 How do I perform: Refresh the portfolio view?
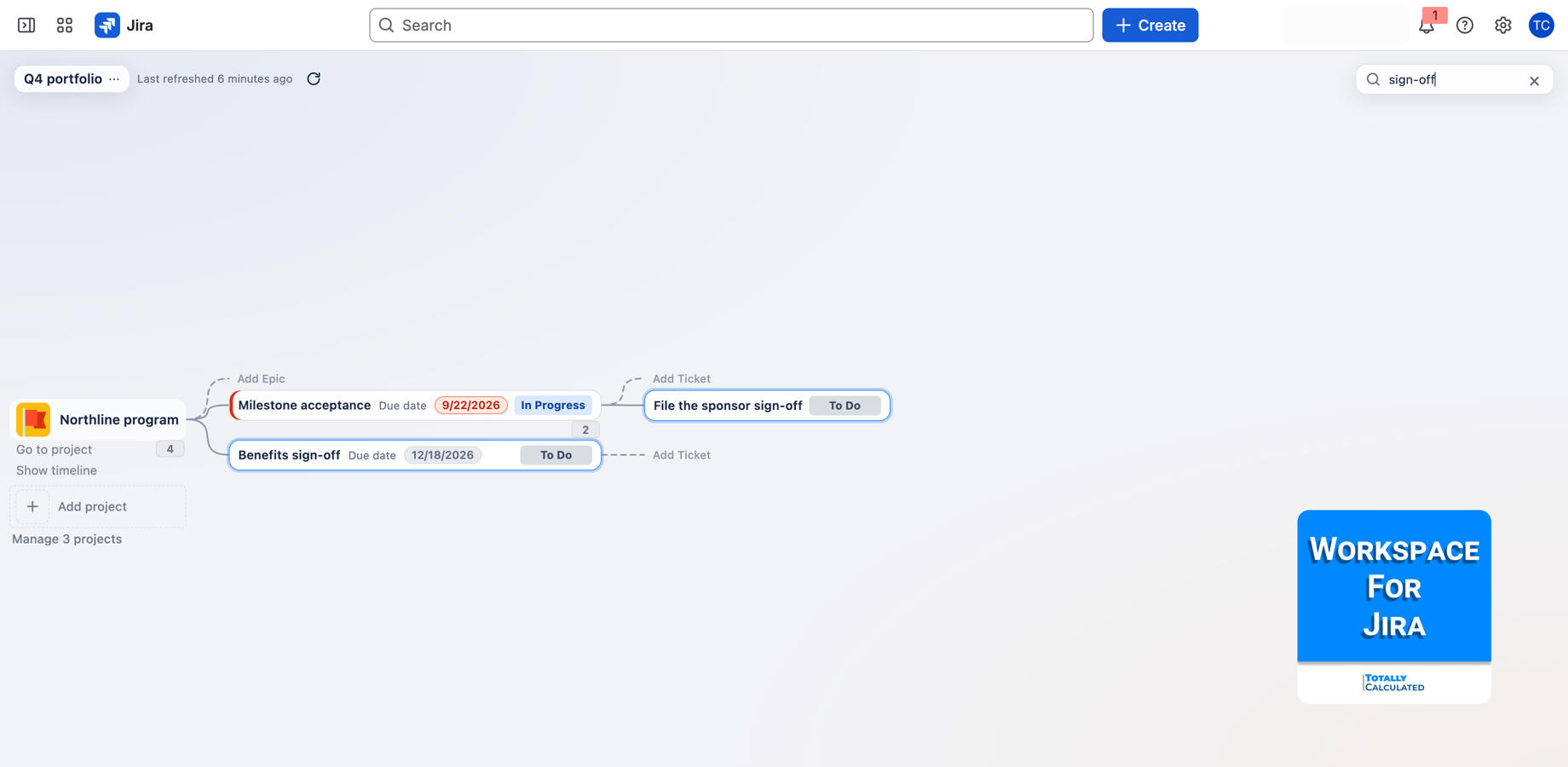pos(314,78)
